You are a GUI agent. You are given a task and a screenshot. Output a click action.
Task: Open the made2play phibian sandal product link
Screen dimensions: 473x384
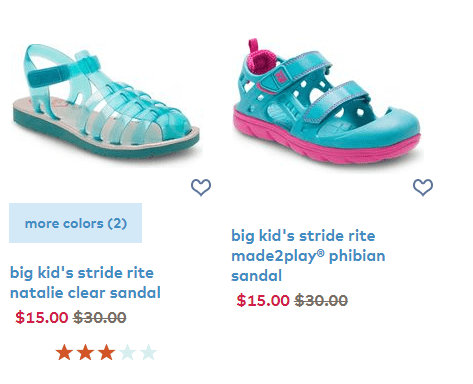(x=308, y=256)
